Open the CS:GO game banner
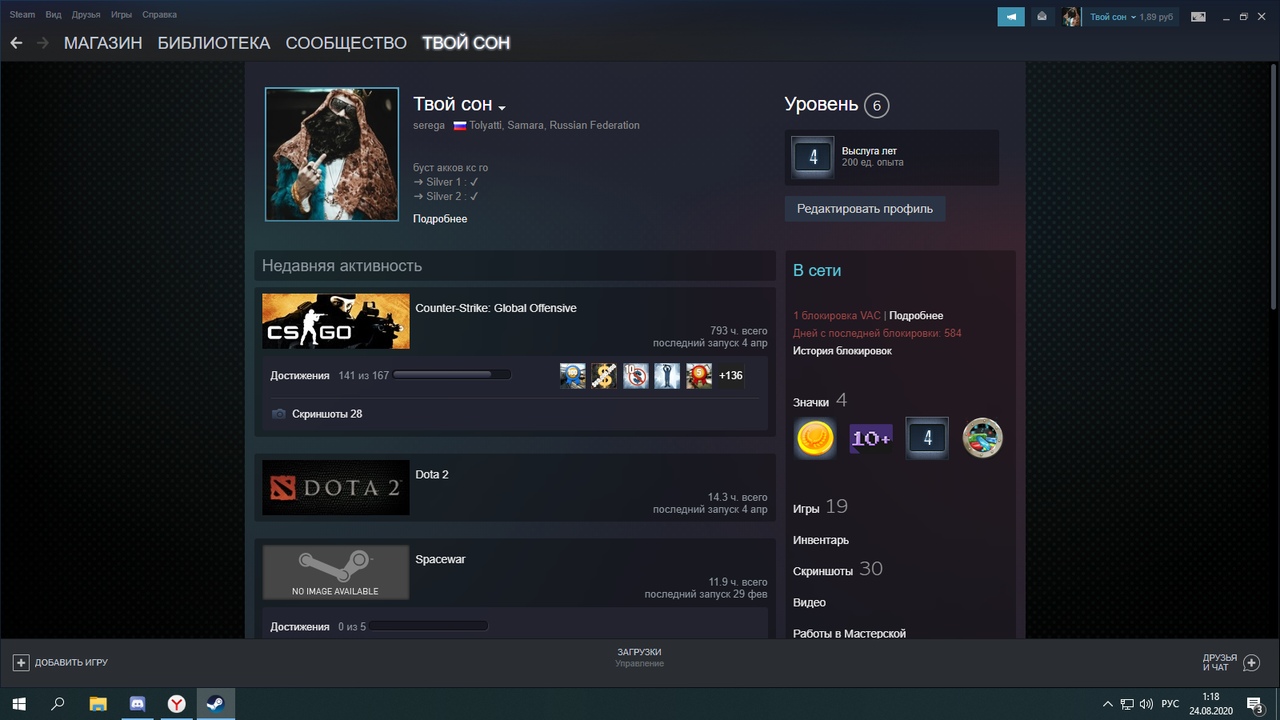1280x720 pixels. [x=336, y=321]
